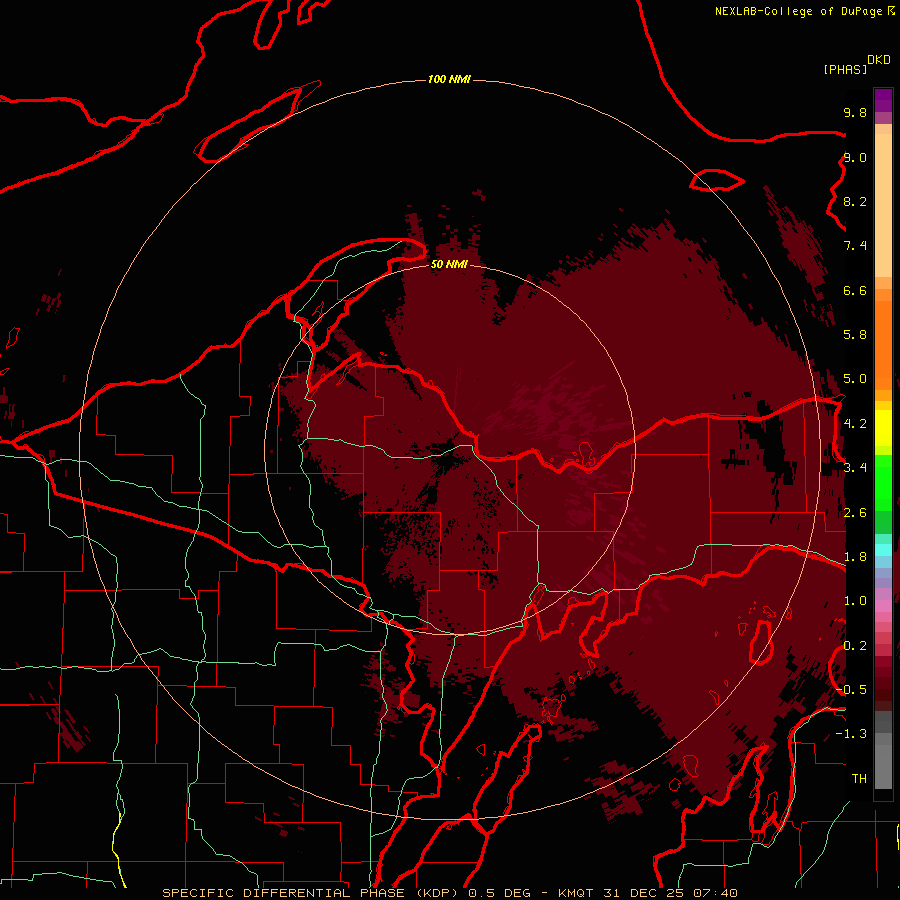Click the 9.0 value on the color scale
Screen dimensions: 900x900
(x=855, y=157)
